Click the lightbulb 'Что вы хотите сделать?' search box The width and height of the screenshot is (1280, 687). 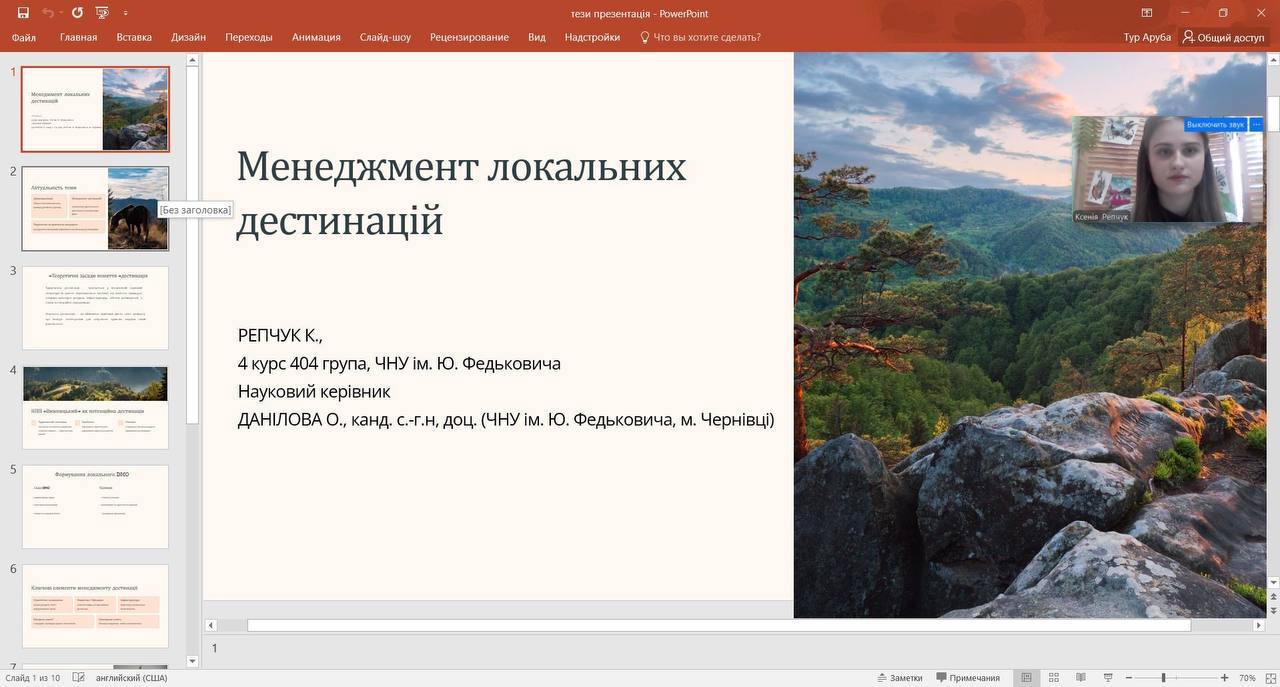coord(700,37)
